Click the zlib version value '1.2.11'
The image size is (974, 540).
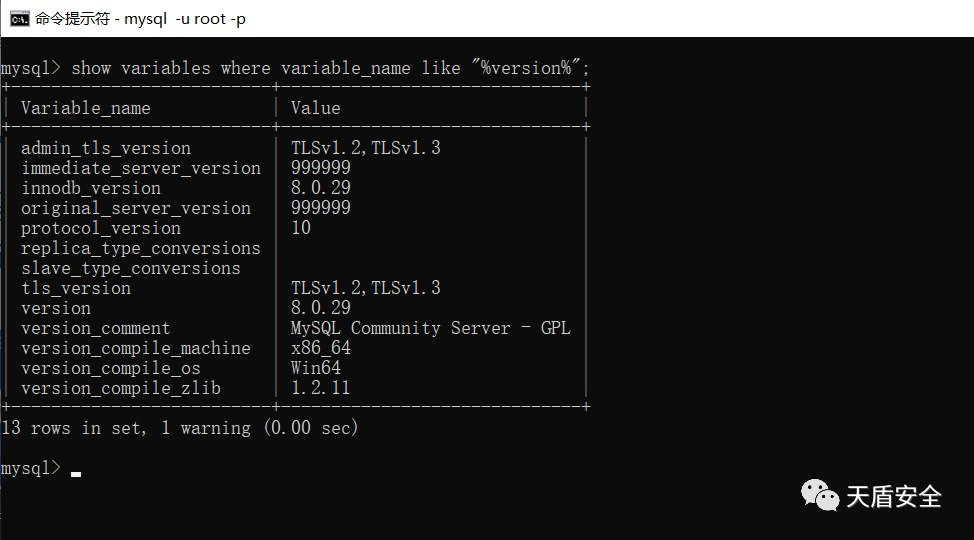click(x=321, y=388)
